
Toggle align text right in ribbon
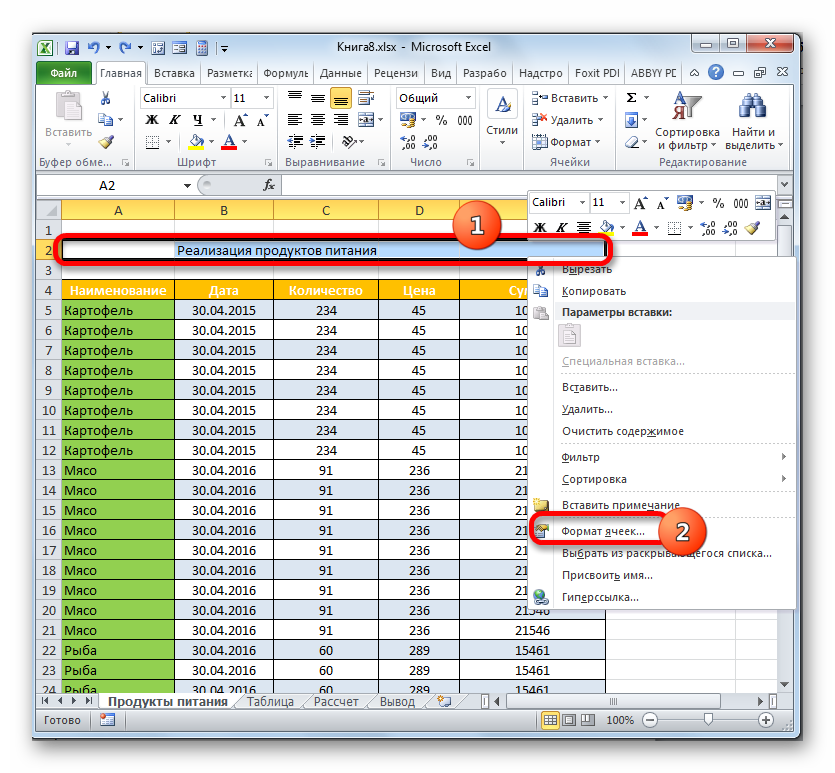(341, 120)
